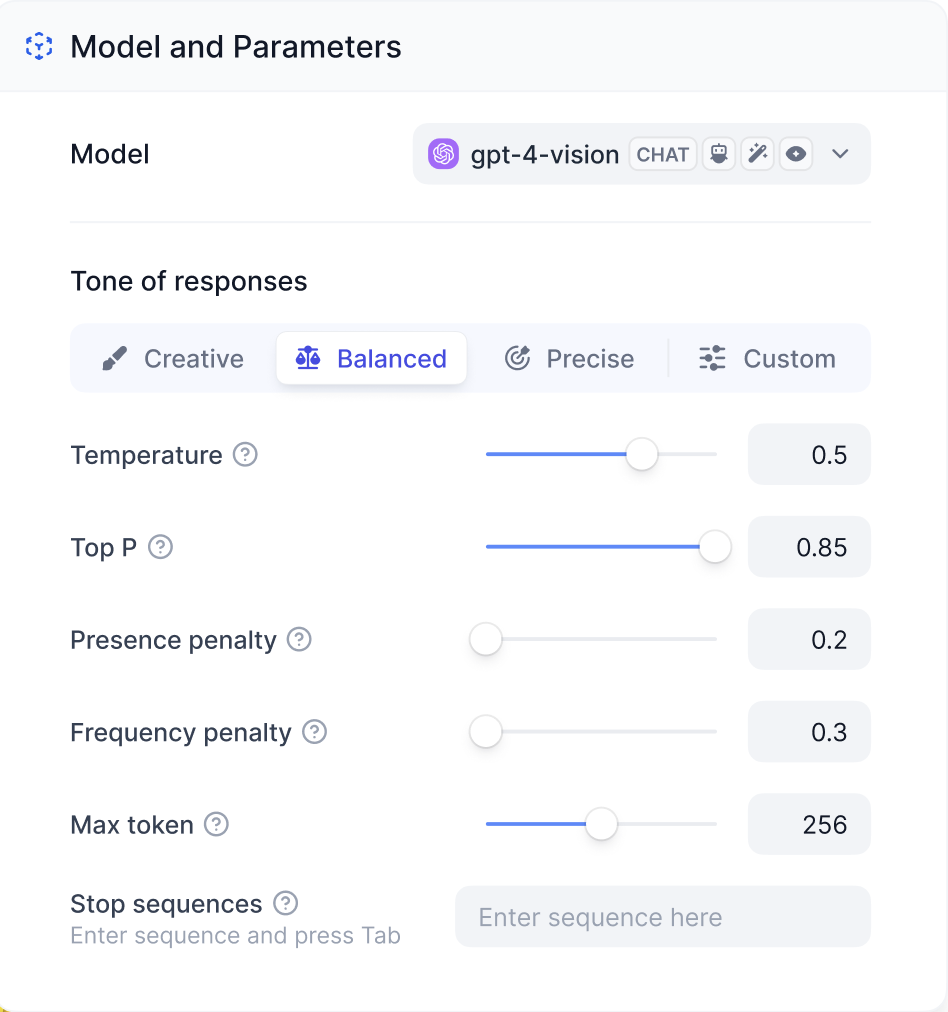Click the Temperature help question mark icon
This screenshot has width=948, height=1012.
point(245,455)
